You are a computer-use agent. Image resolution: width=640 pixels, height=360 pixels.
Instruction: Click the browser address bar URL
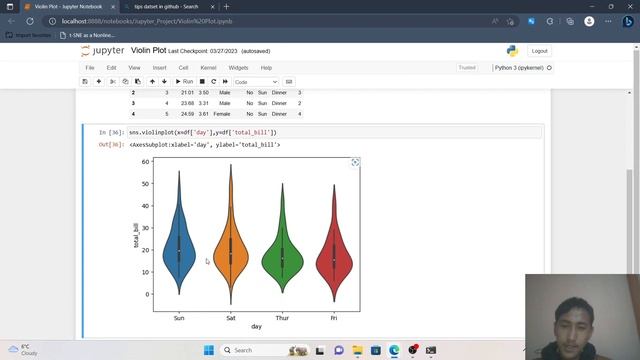147,21
